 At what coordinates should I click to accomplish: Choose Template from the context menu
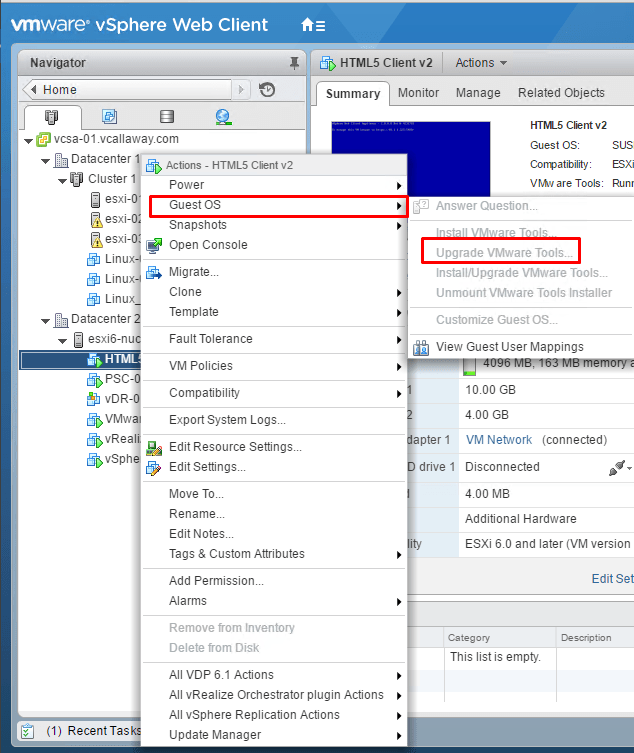pyautogui.click(x=274, y=312)
